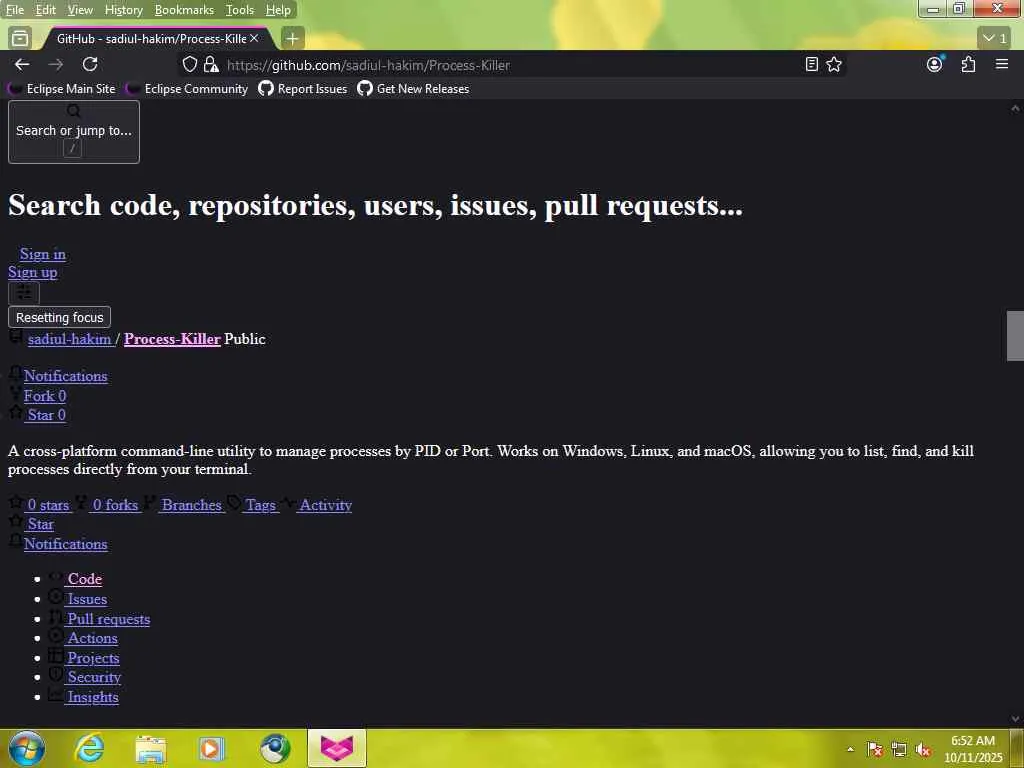
Task: Open the Help menu
Action: (278, 10)
